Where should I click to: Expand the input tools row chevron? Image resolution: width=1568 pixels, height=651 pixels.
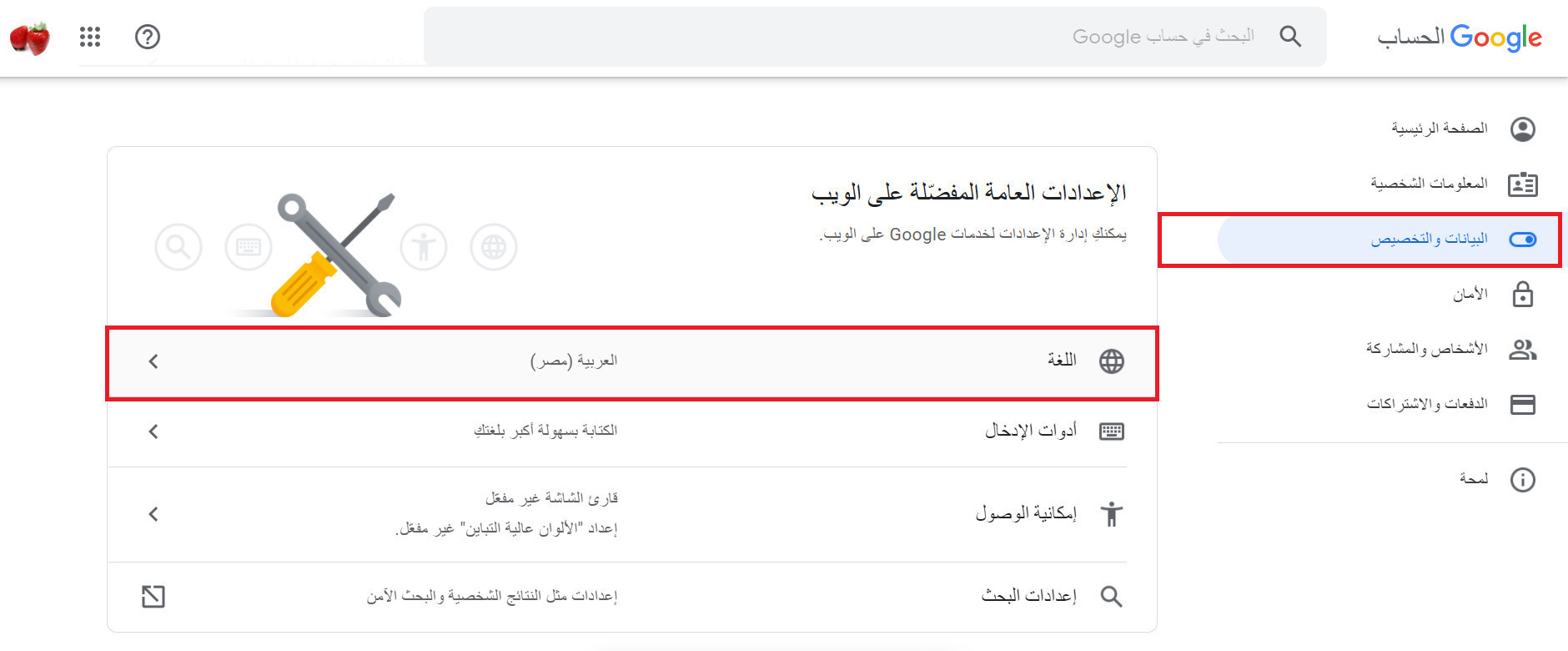coord(153,431)
